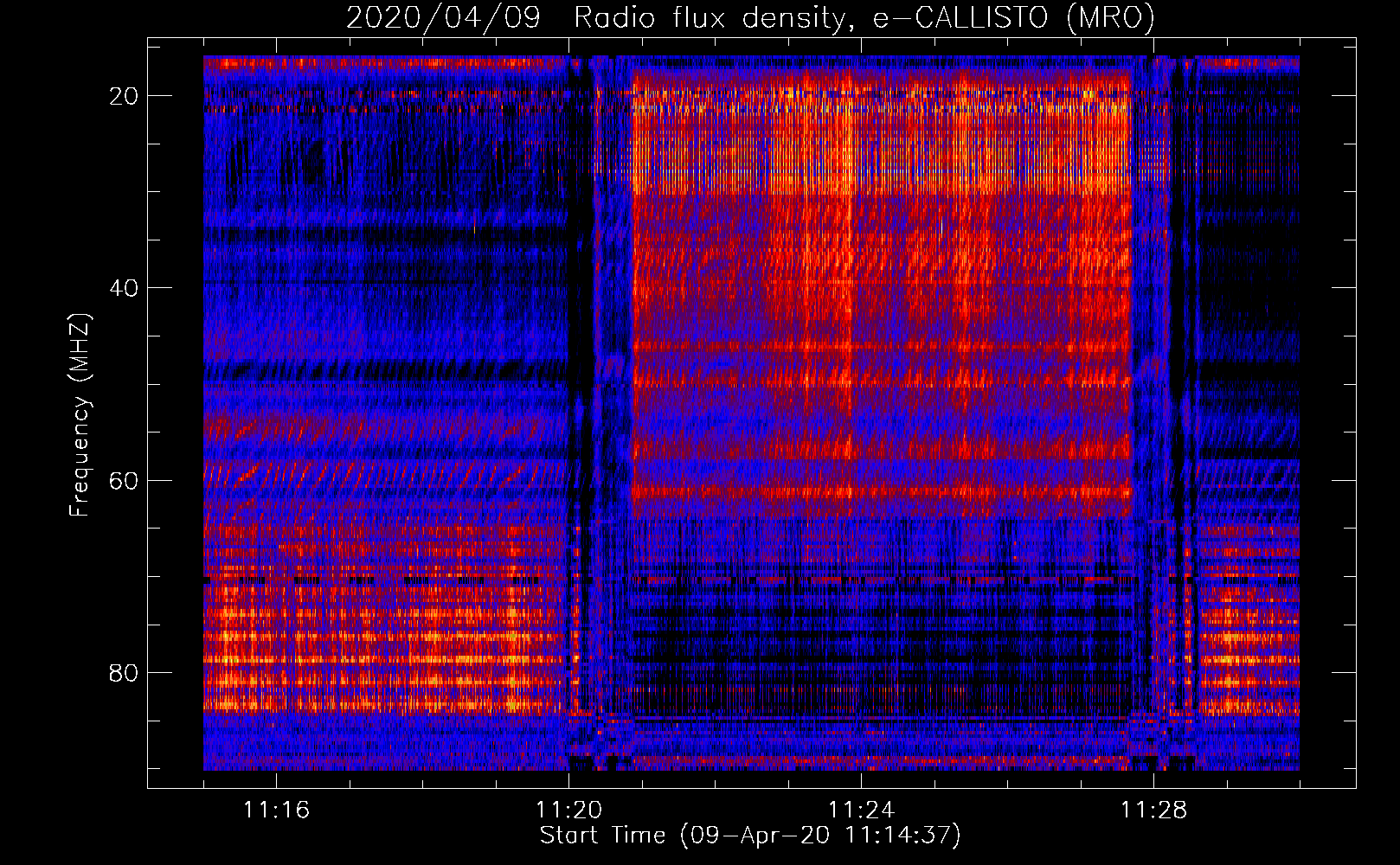Click the 11:20 time axis tick label

click(568, 811)
